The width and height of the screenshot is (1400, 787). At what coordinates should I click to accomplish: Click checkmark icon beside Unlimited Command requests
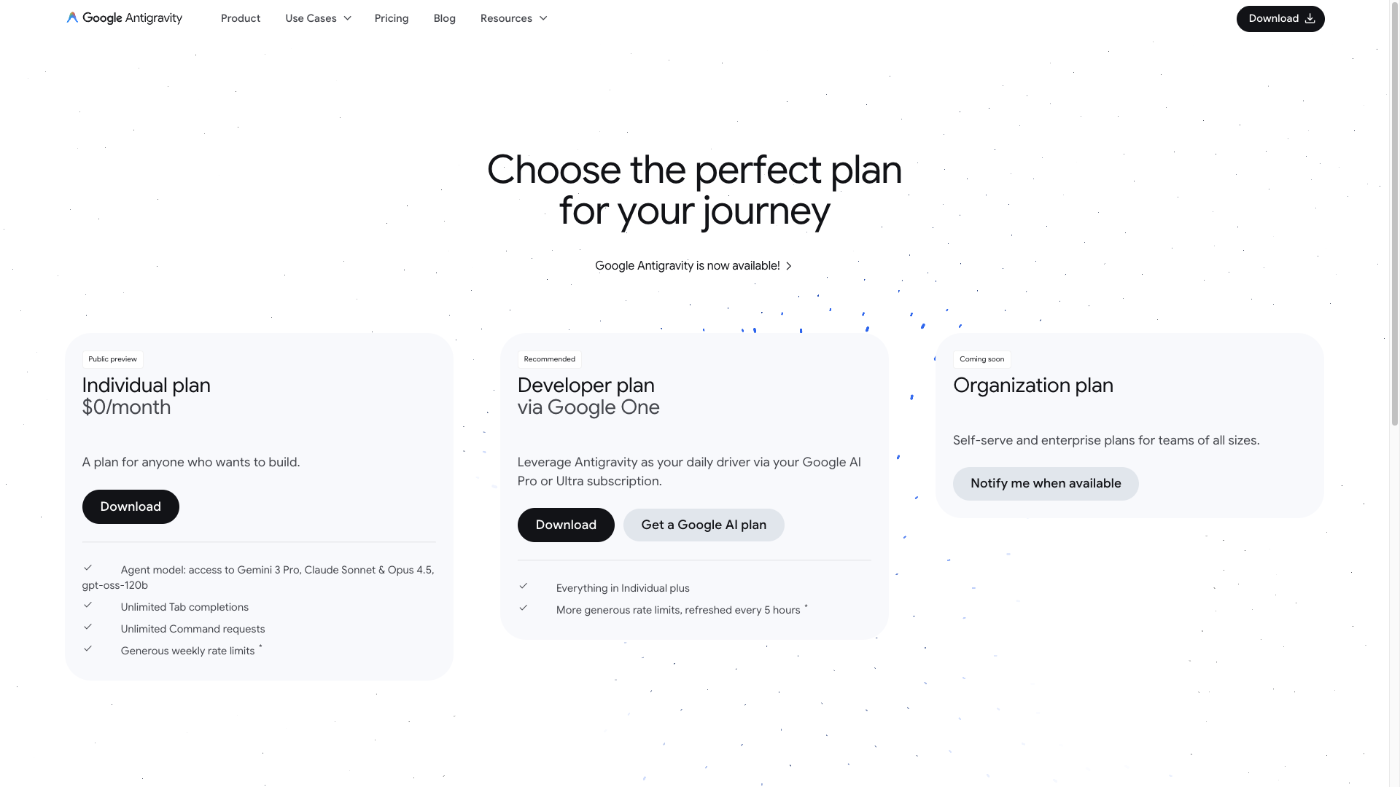point(88,627)
